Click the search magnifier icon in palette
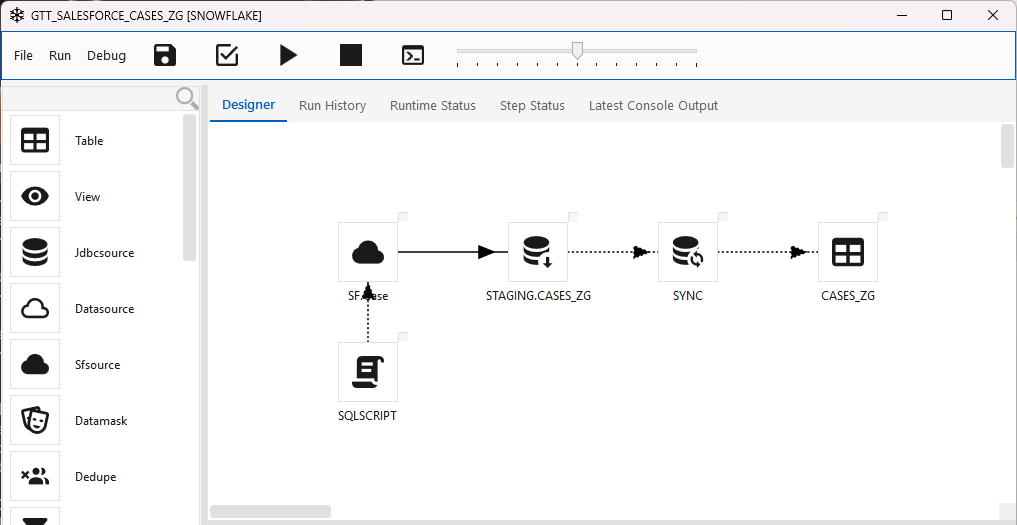Image resolution: width=1017 pixels, height=525 pixels. [x=187, y=99]
